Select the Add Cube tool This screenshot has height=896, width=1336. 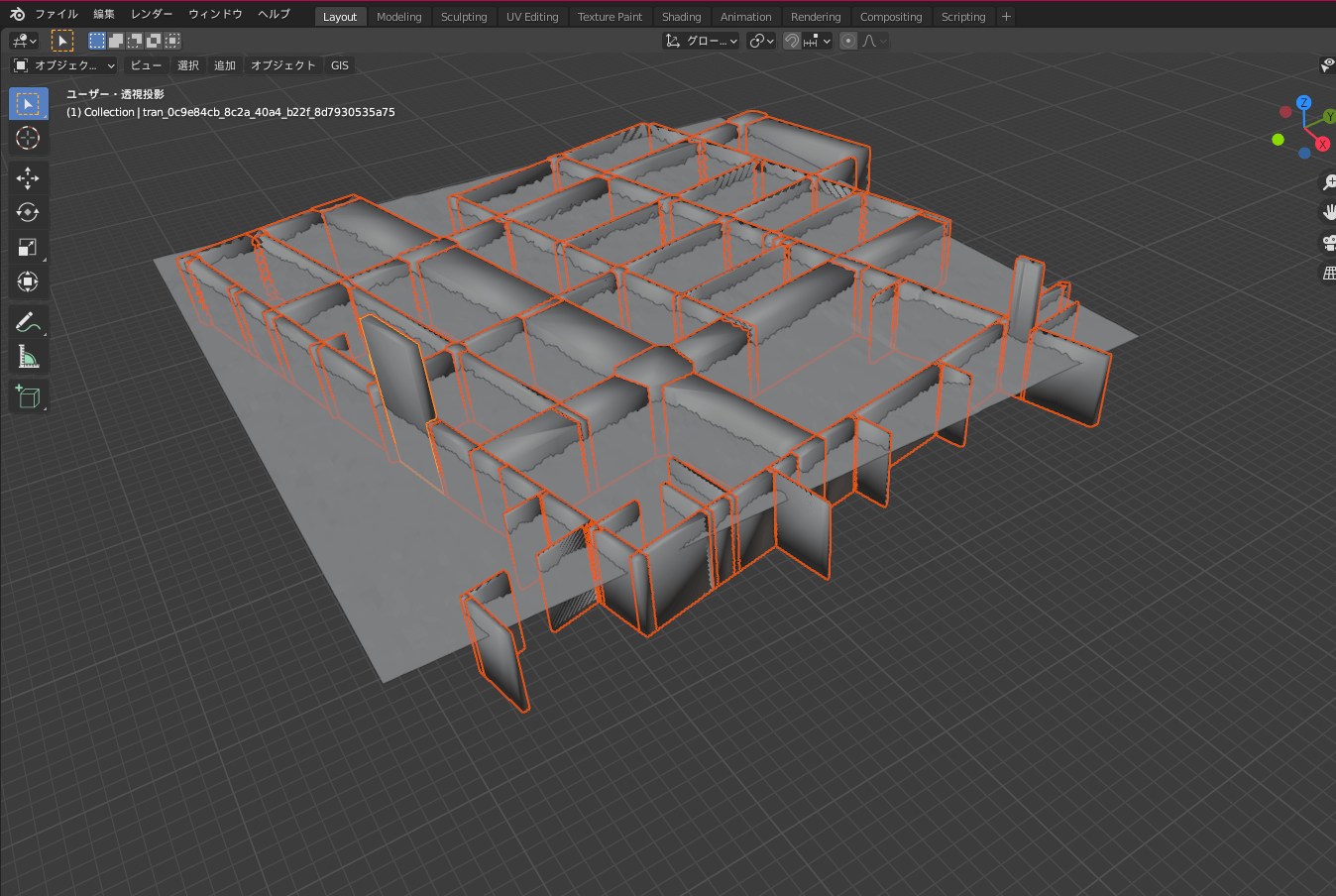pyautogui.click(x=28, y=396)
